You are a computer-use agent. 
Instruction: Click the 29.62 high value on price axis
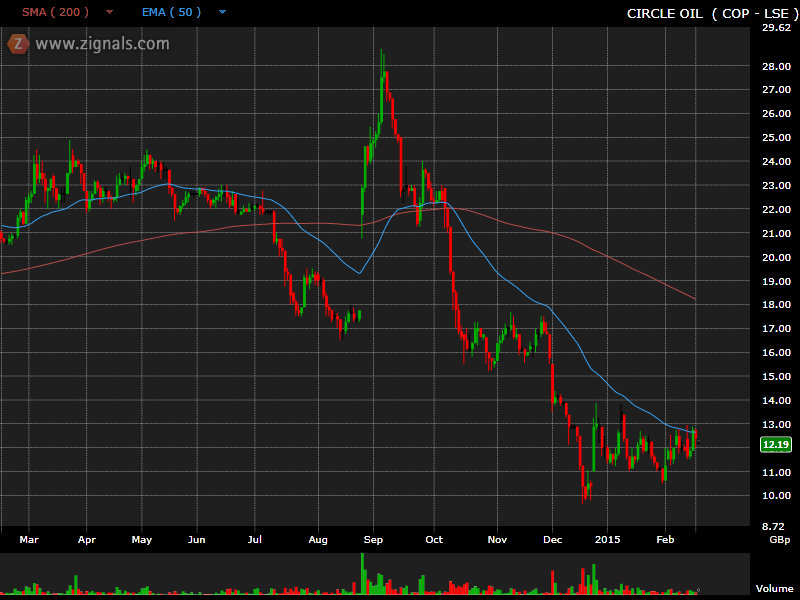point(776,28)
